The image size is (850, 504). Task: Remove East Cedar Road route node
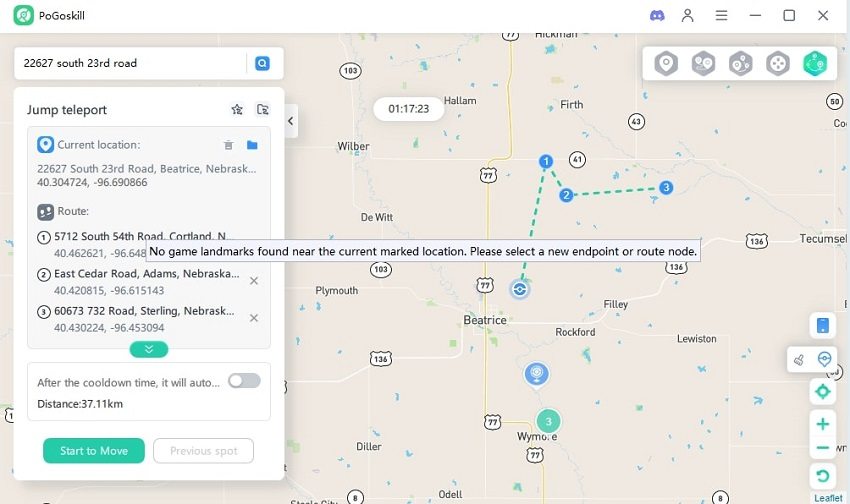[254, 281]
